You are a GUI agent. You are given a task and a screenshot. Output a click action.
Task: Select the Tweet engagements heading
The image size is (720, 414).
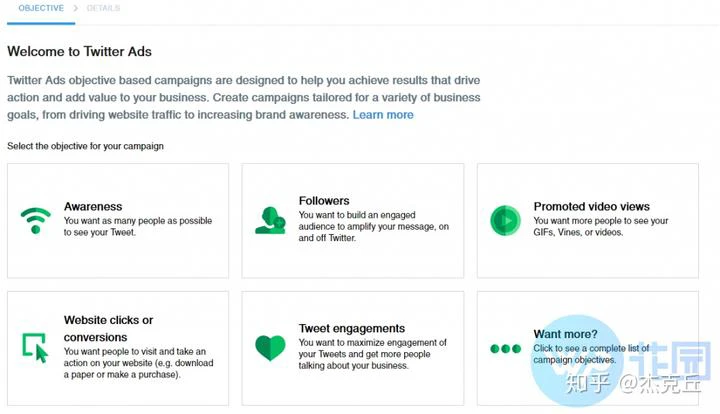click(352, 328)
